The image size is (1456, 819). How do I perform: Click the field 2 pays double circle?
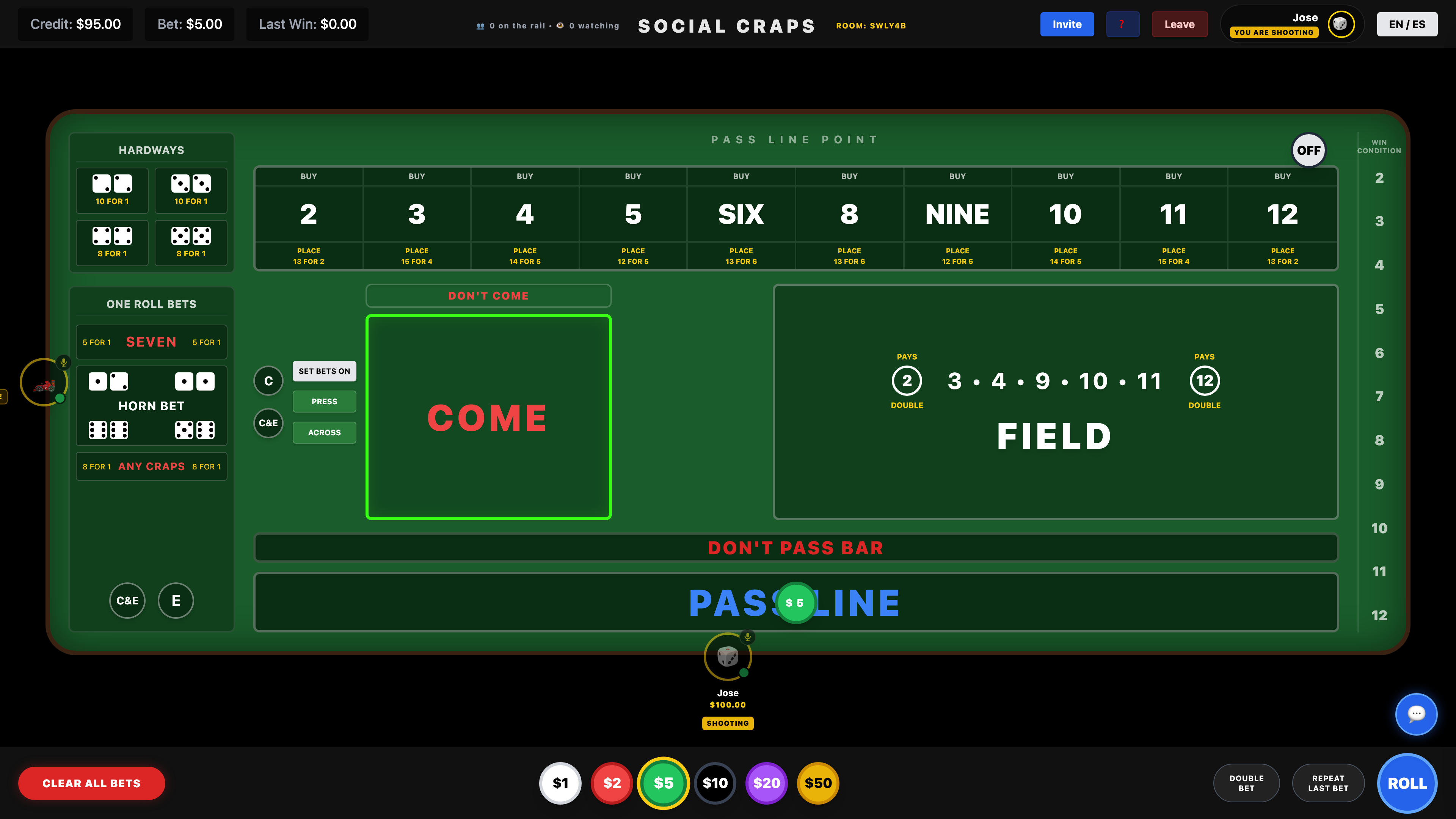907,381
